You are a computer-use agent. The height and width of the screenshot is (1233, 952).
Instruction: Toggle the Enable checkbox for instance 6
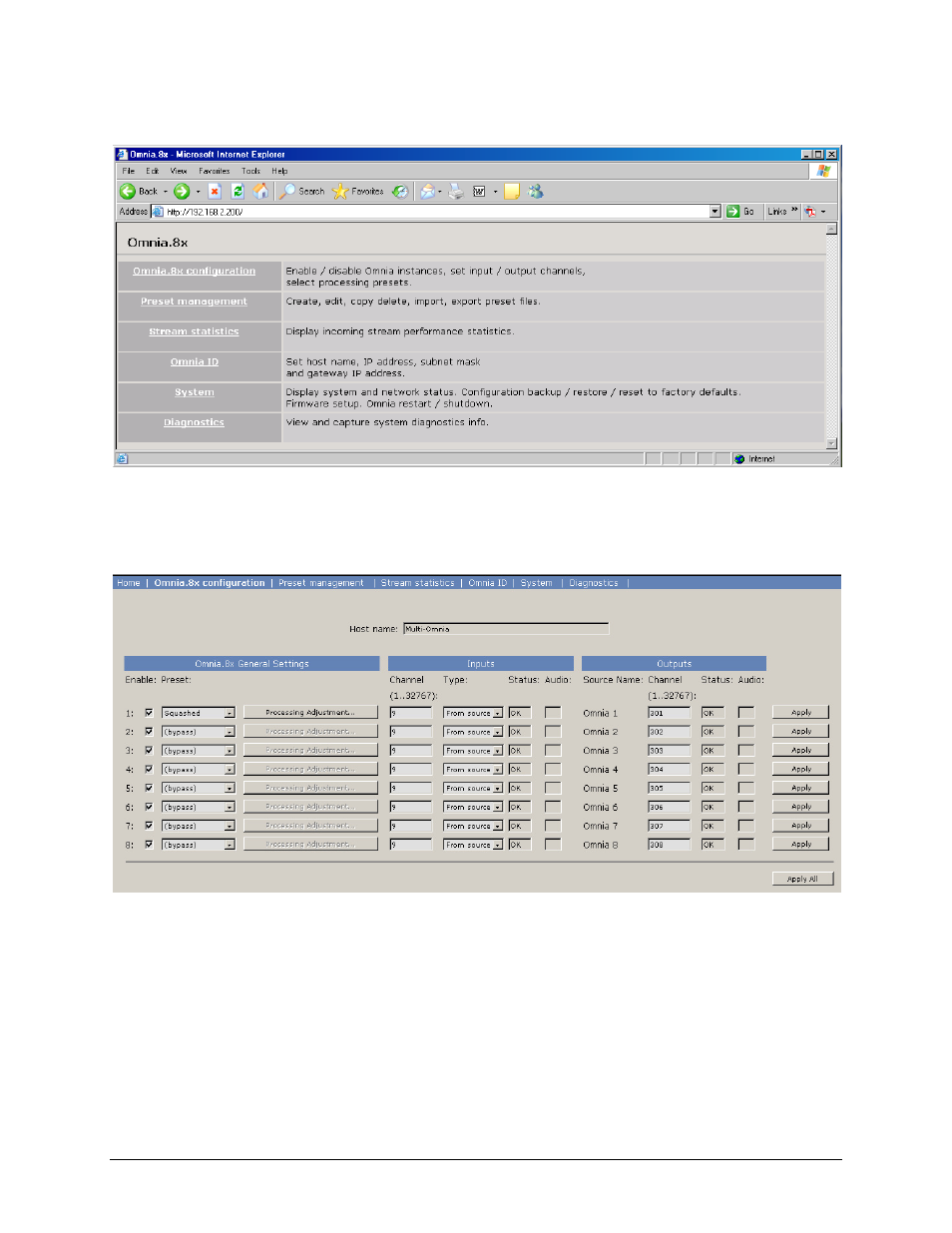coord(149,807)
